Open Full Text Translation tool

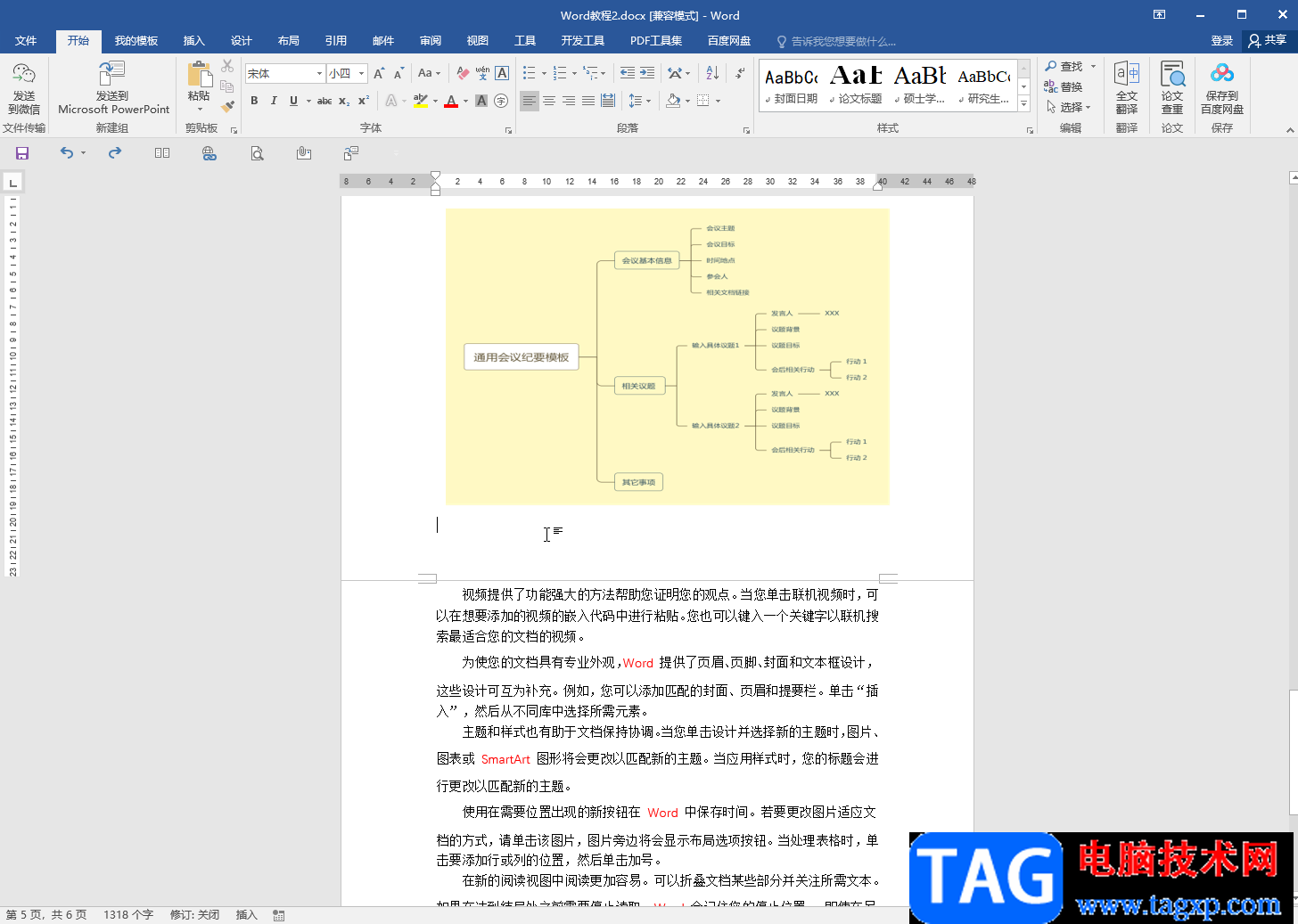point(1127,88)
